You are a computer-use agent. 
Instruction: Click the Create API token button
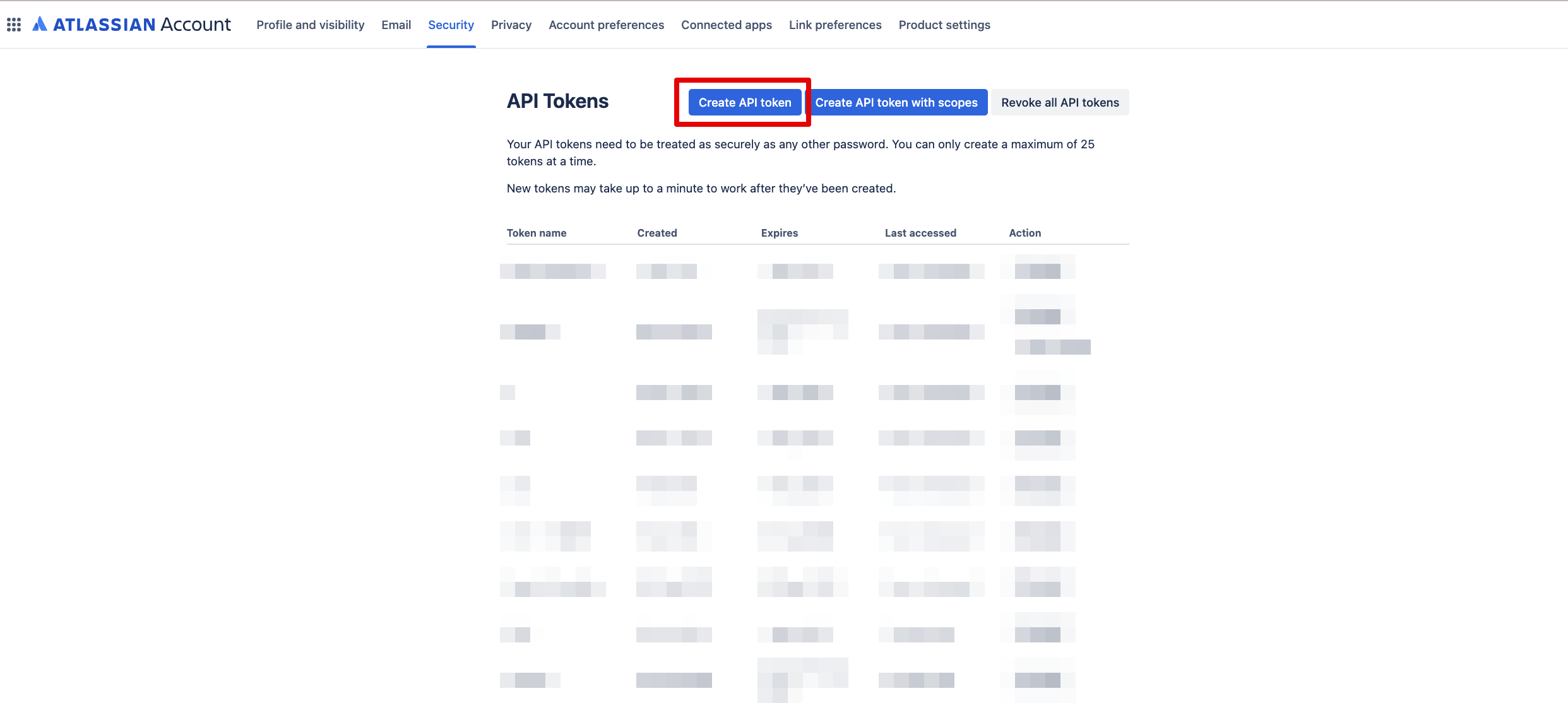pyautogui.click(x=744, y=102)
